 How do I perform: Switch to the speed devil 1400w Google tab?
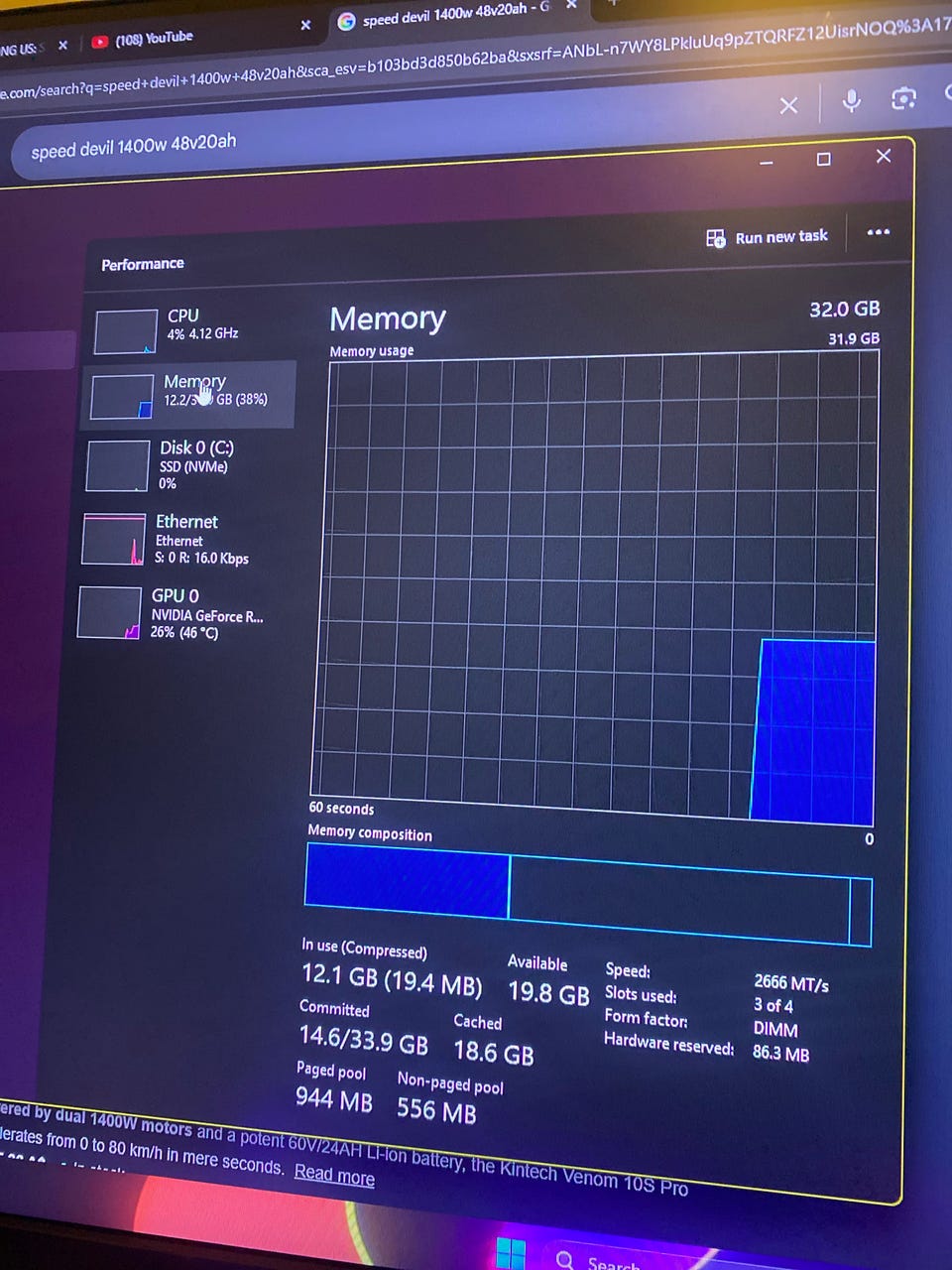[x=446, y=15]
